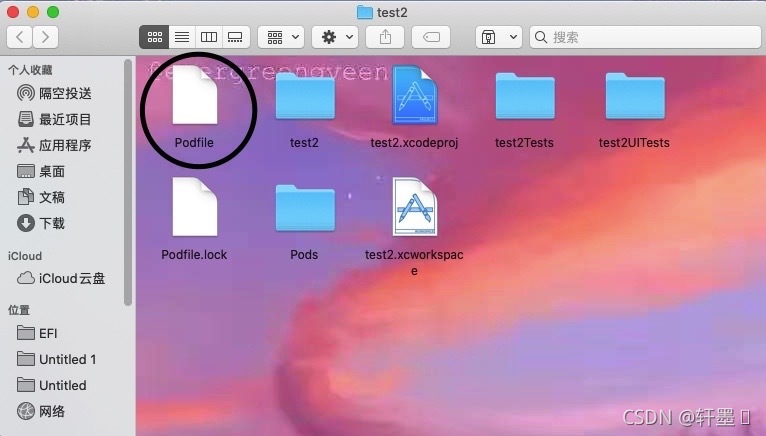Screen dimensions: 766x436
Task: Select the Pods folder icon
Action: coord(305,208)
